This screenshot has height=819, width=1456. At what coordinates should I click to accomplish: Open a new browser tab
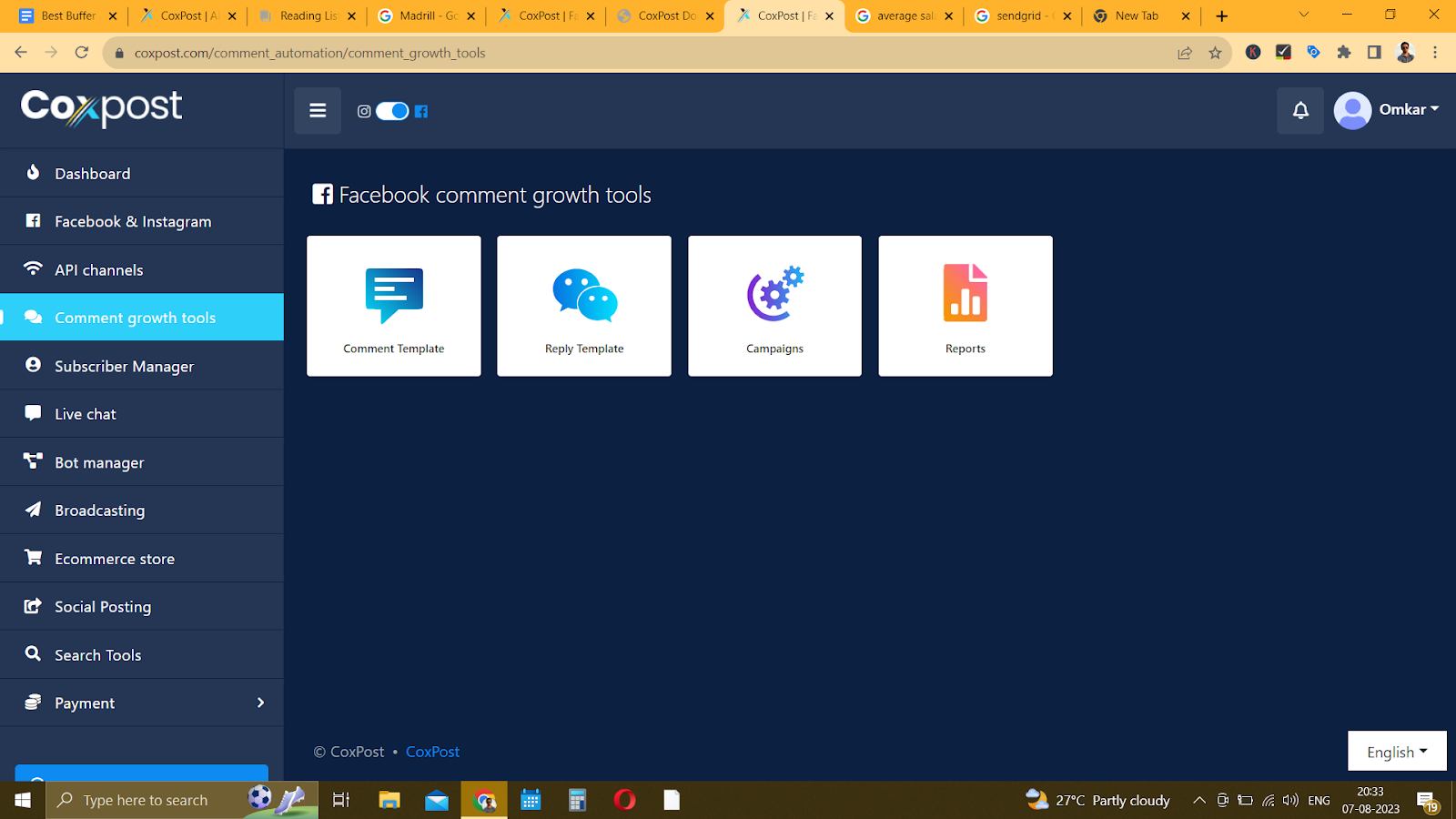click(x=1222, y=16)
